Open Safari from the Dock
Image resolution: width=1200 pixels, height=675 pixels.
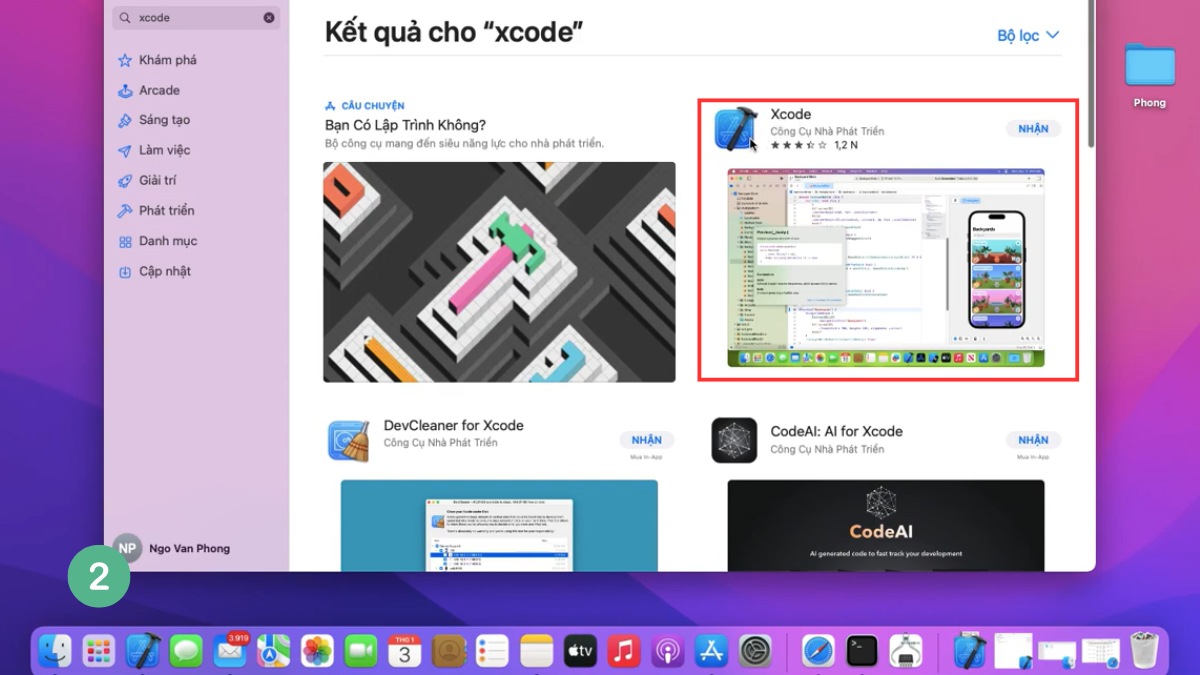[x=818, y=651]
